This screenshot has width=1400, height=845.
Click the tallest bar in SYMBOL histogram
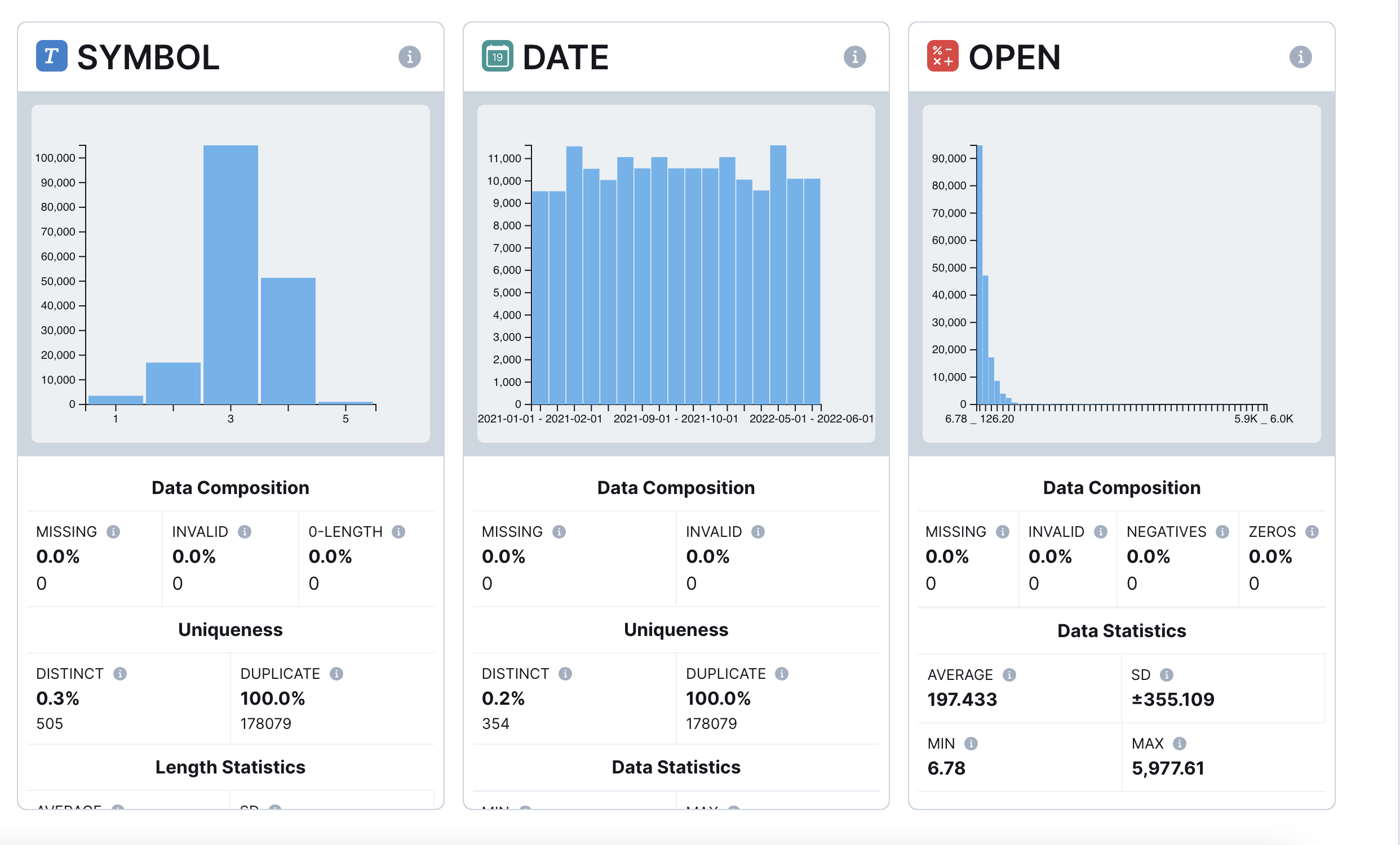point(231,275)
